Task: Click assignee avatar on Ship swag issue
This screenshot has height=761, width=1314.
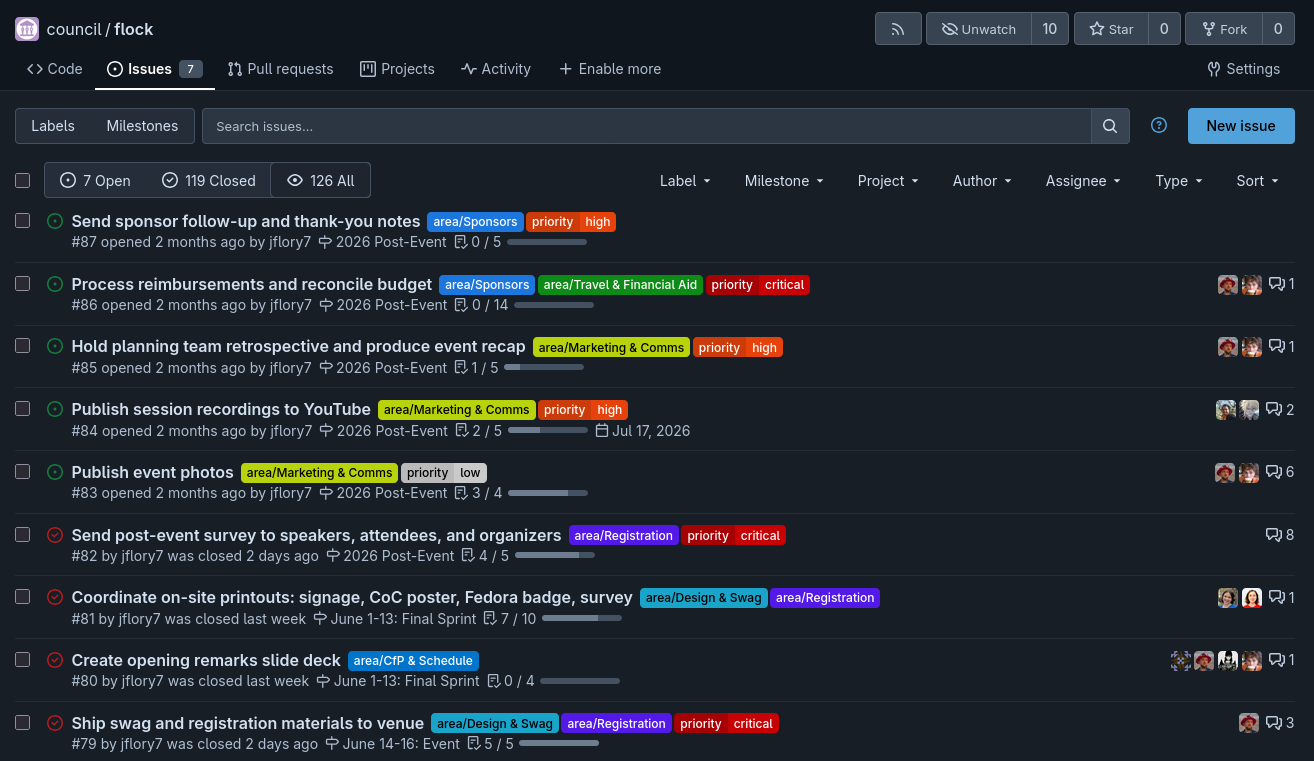Action: [1248, 723]
